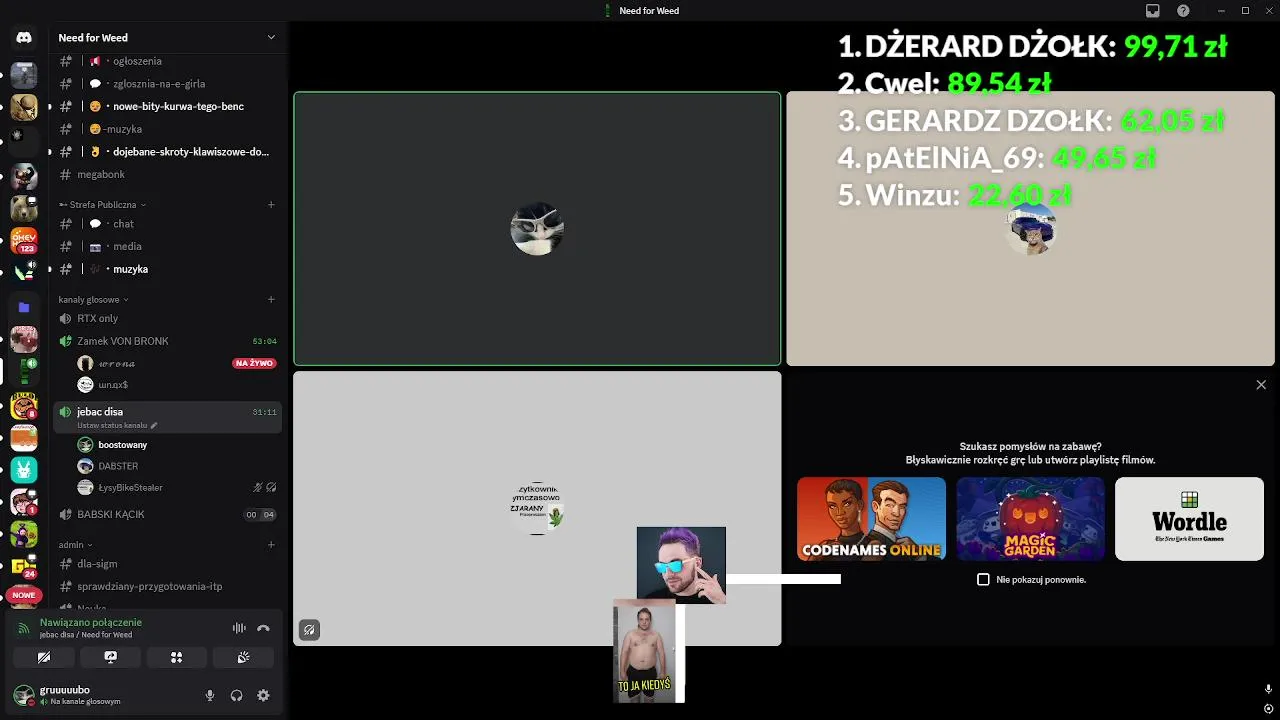Disconnect from the voice channel
This screenshot has width=1280, height=720.
click(x=263, y=628)
